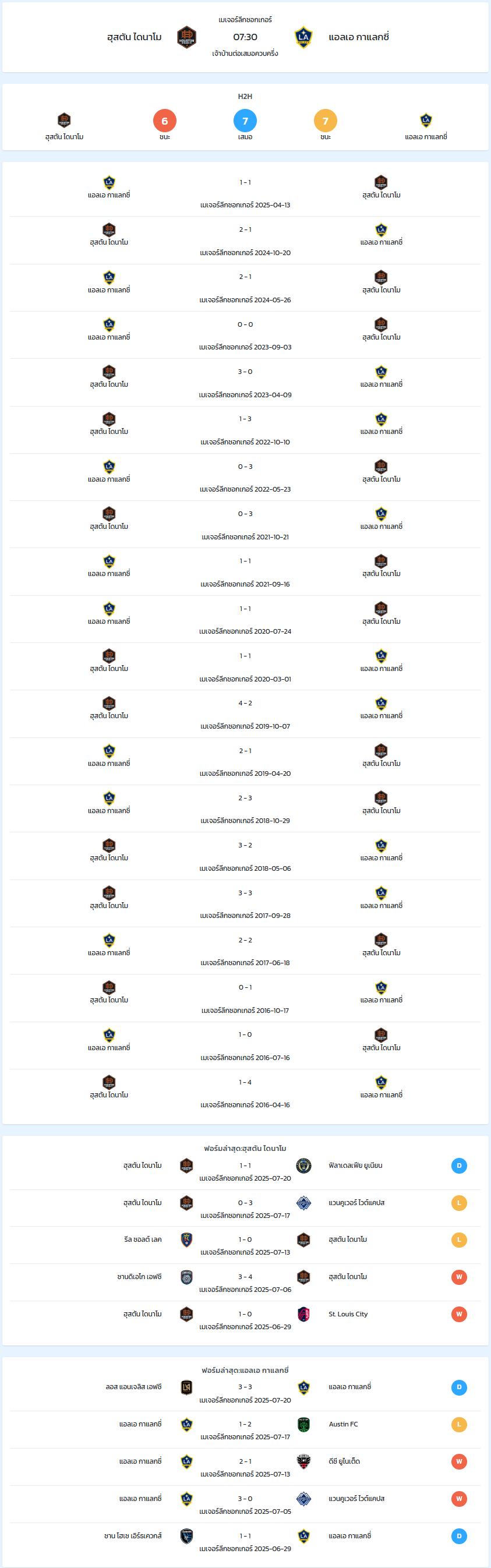Click Philadelphia Union team logo

pyautogui.click(x=303, y=1166)
